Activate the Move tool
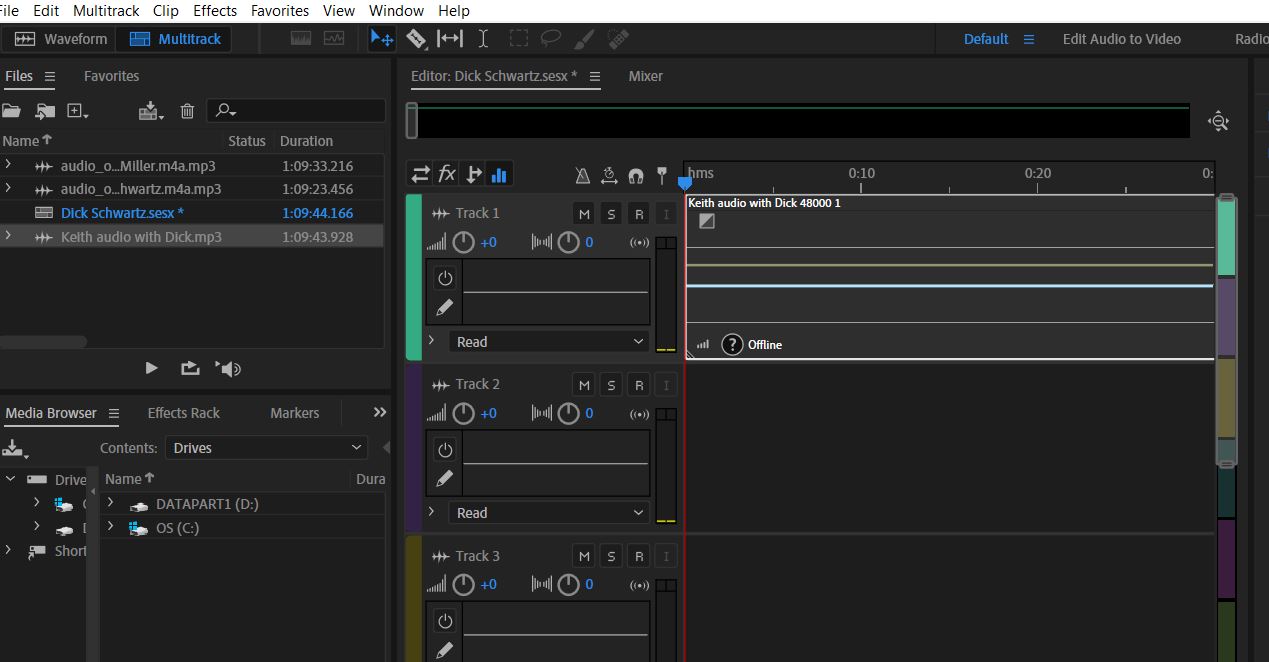This screenshot has height=662, width=1269. pyautogui.click(x=383, y=38)
